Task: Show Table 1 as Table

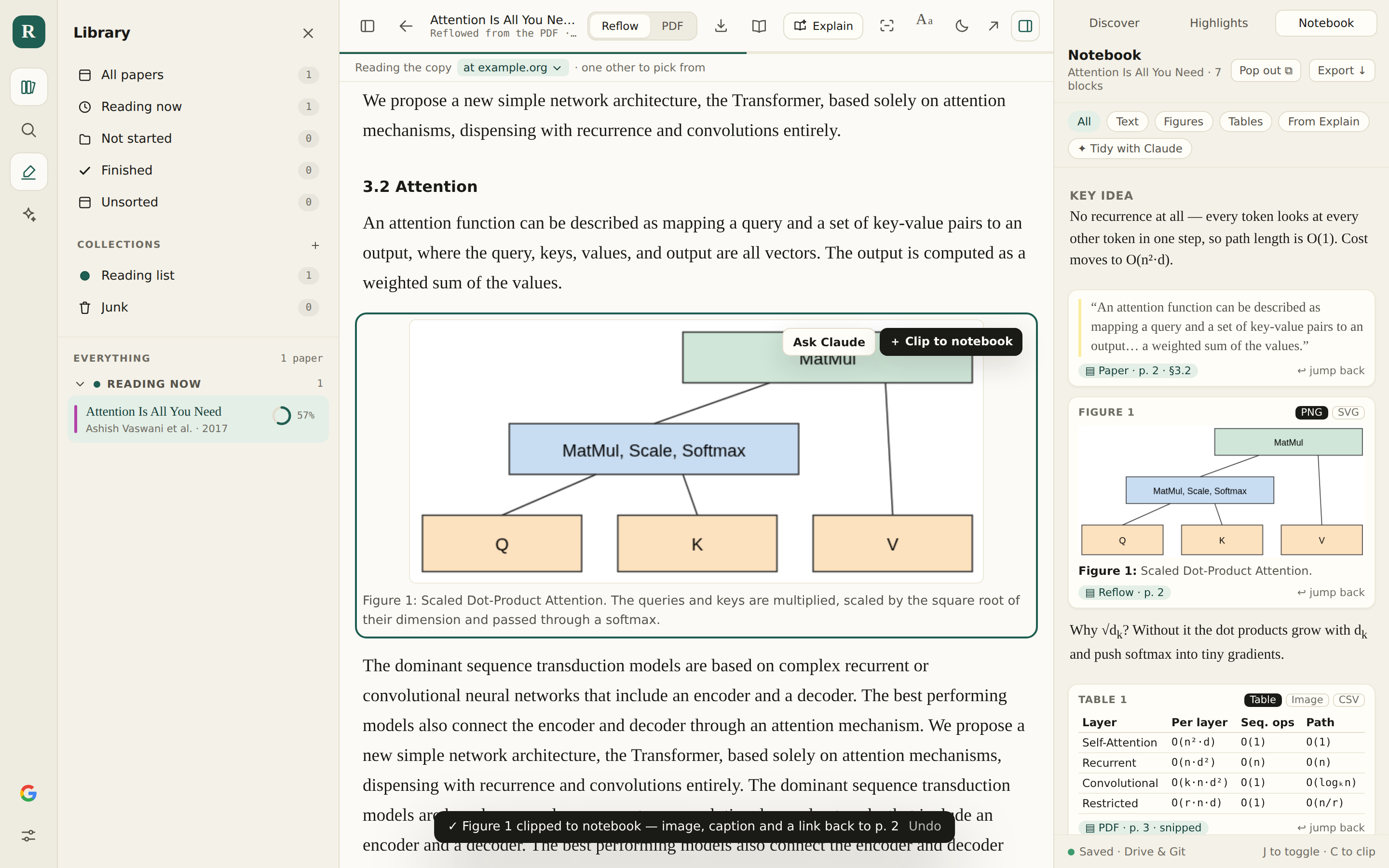Action: [1262, 700]
